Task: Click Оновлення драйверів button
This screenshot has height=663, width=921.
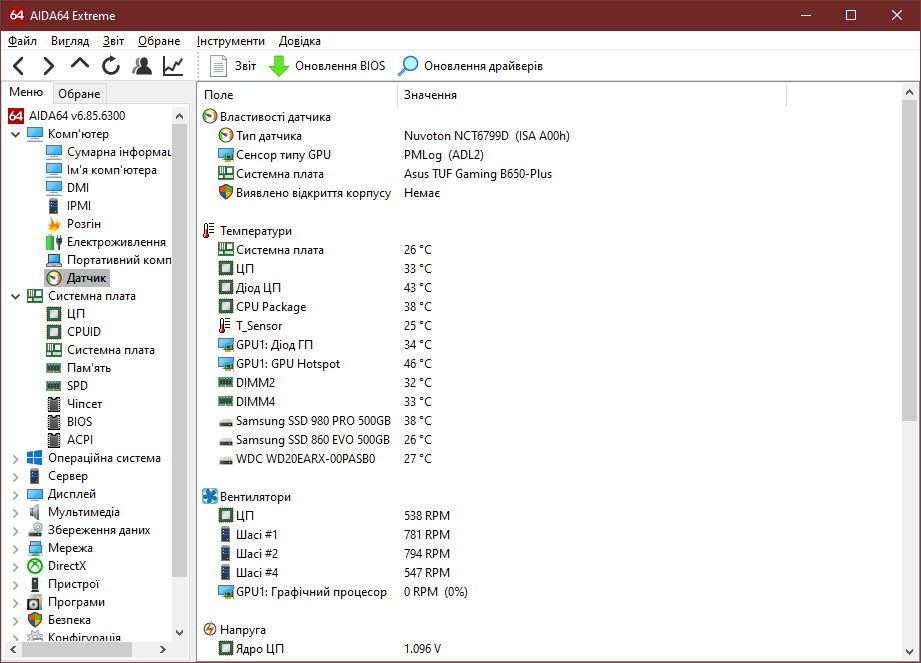Action: tap(470, 66)
